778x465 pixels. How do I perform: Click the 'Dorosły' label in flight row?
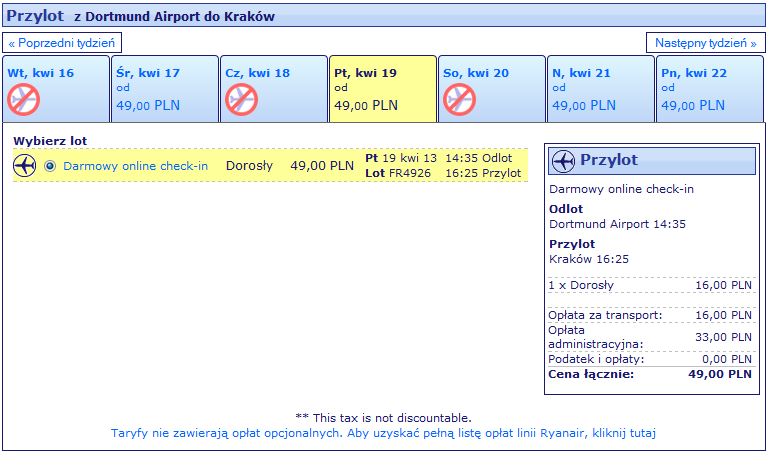(x=249, y=166)
